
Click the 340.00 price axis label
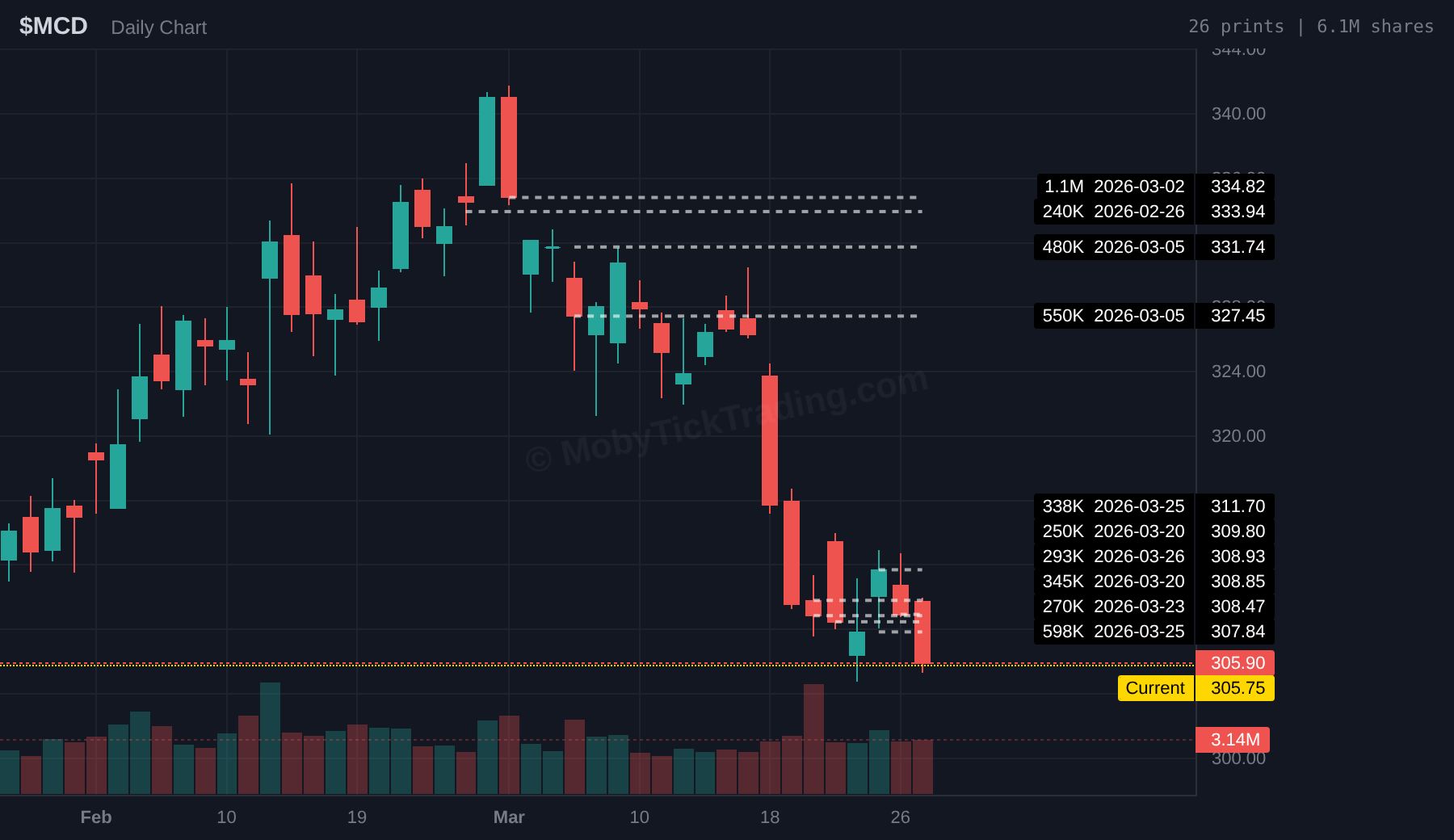(1238, 114)
